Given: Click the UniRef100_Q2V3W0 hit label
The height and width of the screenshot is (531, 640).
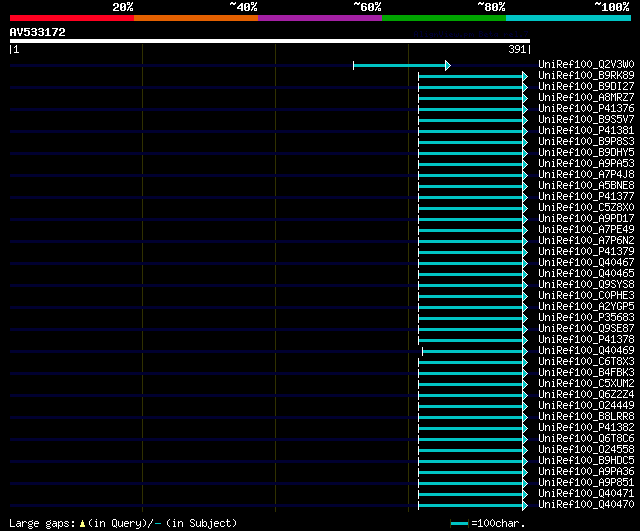Looking at the screenshot, I should tap(586, 64).
